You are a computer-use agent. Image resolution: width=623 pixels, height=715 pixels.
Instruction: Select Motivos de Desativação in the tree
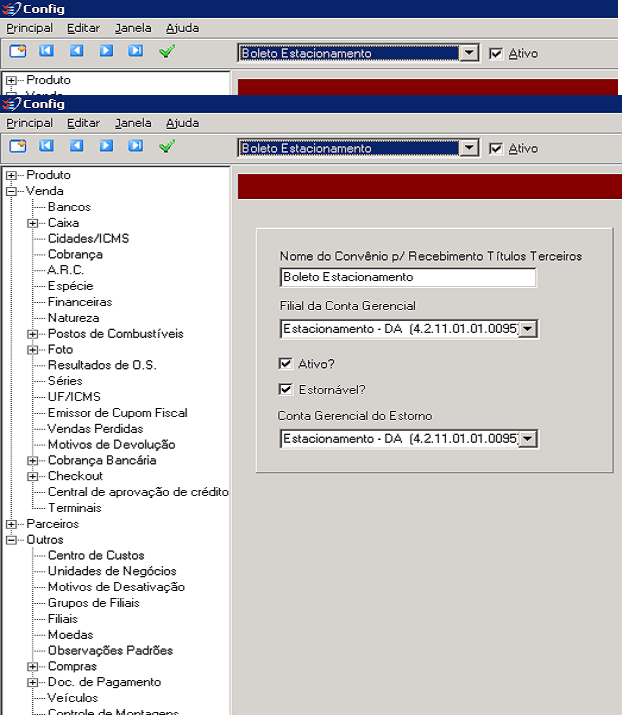click(x=116, y=587)
